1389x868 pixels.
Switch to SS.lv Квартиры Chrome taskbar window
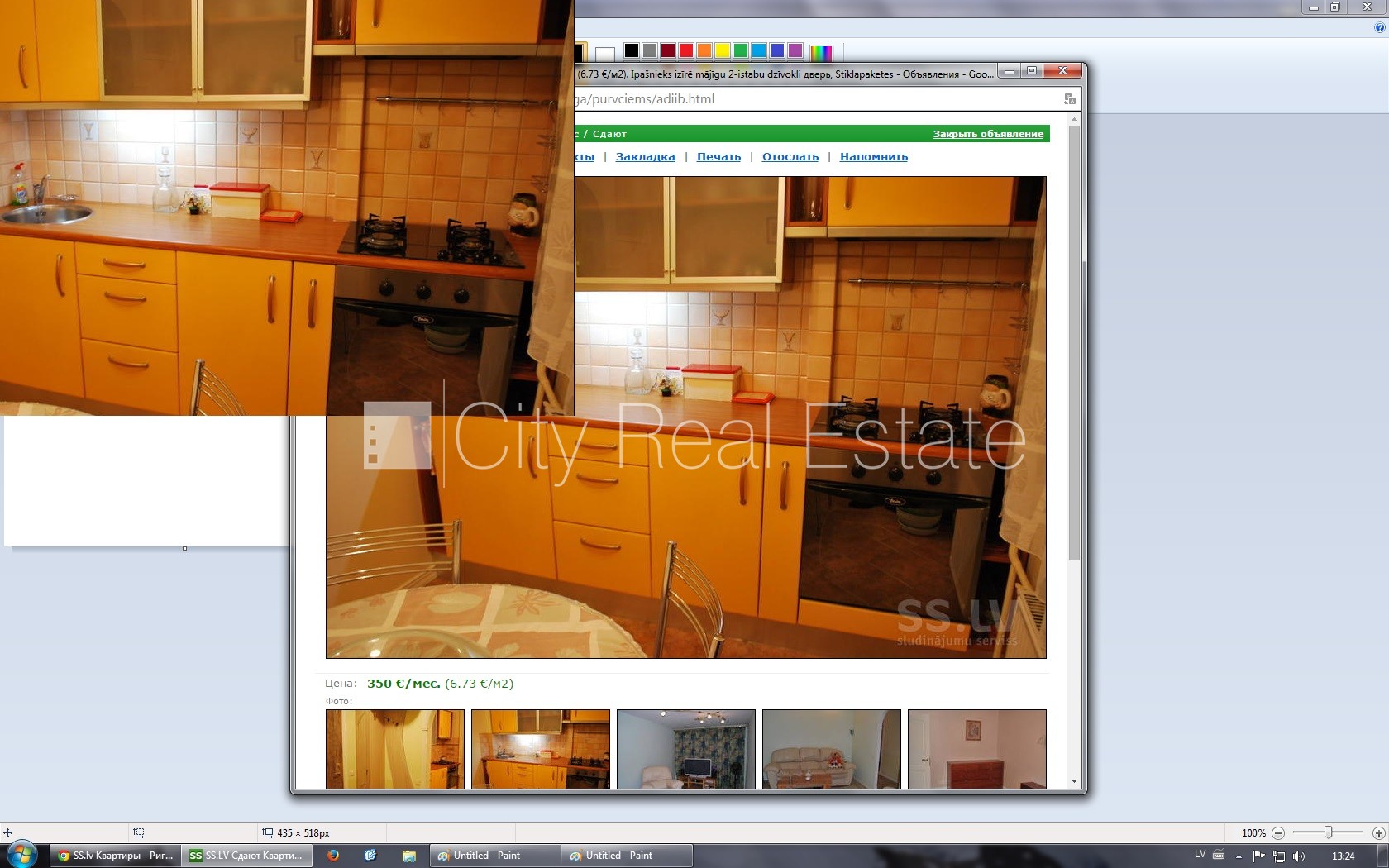[x=116, y=856]
